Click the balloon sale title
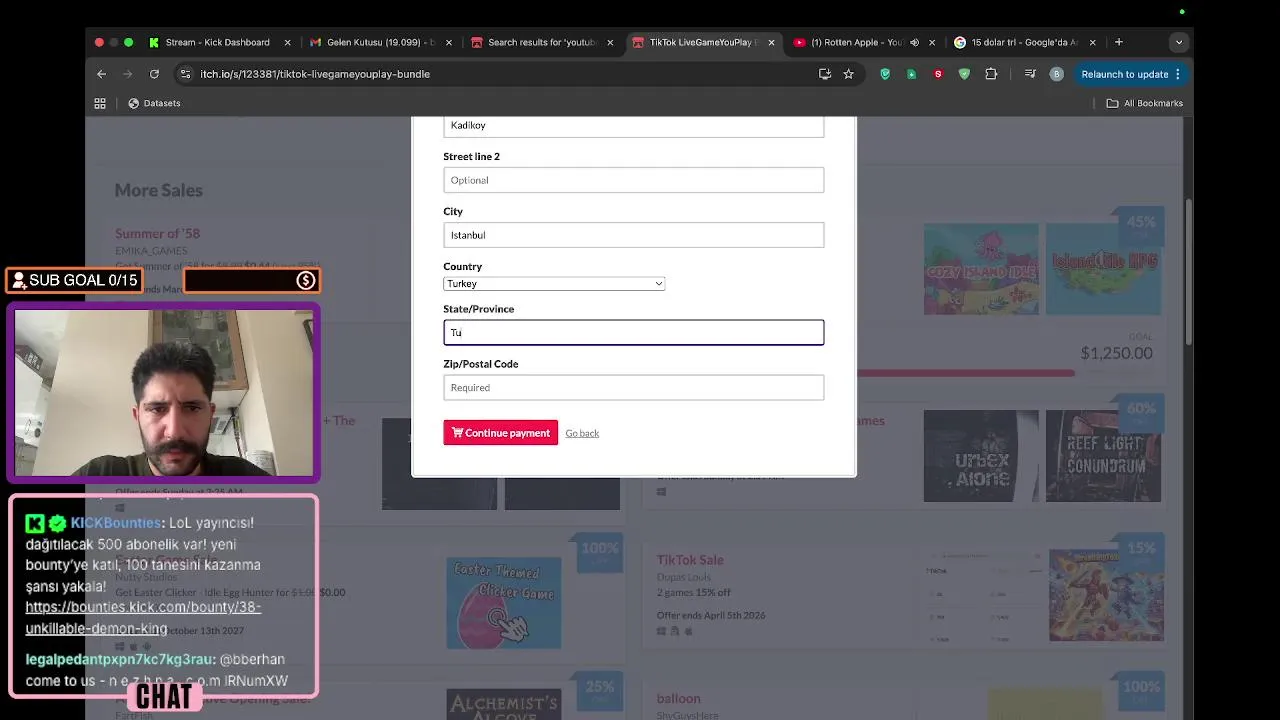1280x720 pixels. point(678,698)
